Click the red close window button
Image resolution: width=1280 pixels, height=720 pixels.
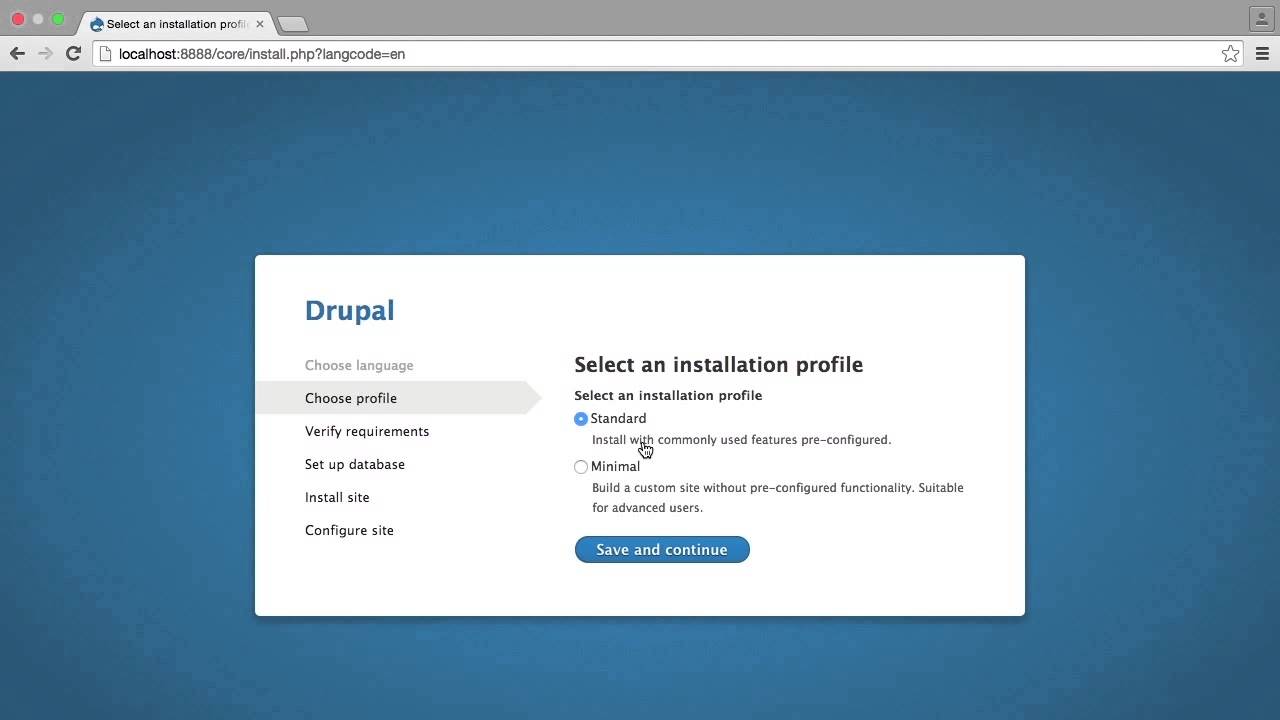point(18,19)
